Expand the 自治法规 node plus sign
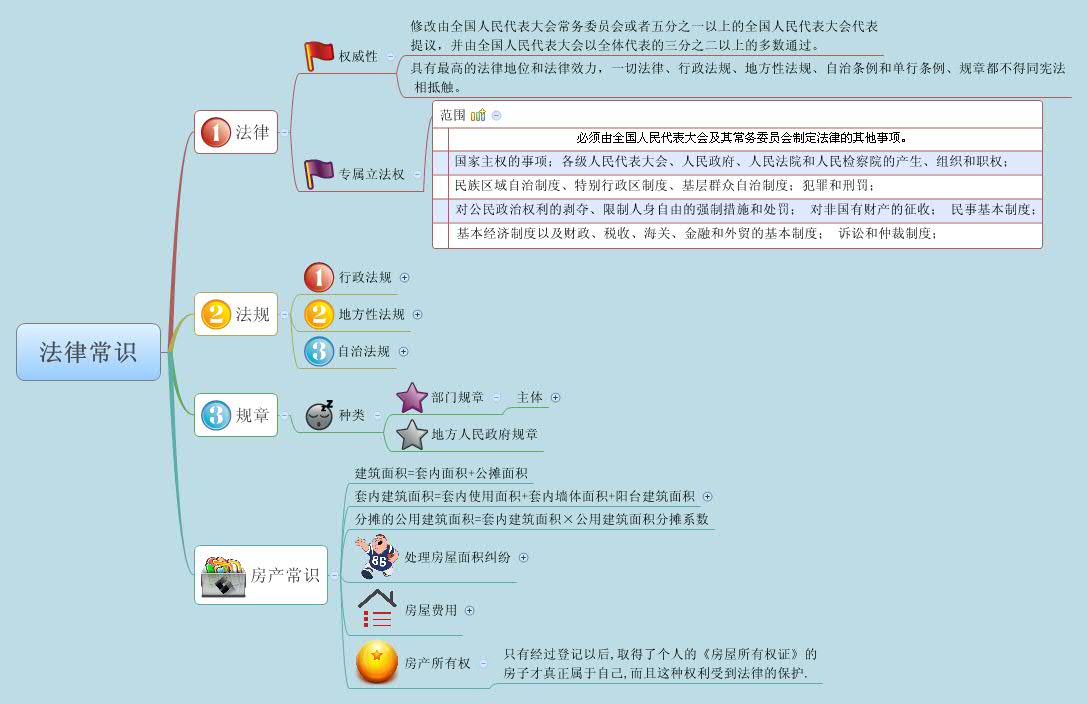The image size is (1088, 704). (x=404, y=351)
